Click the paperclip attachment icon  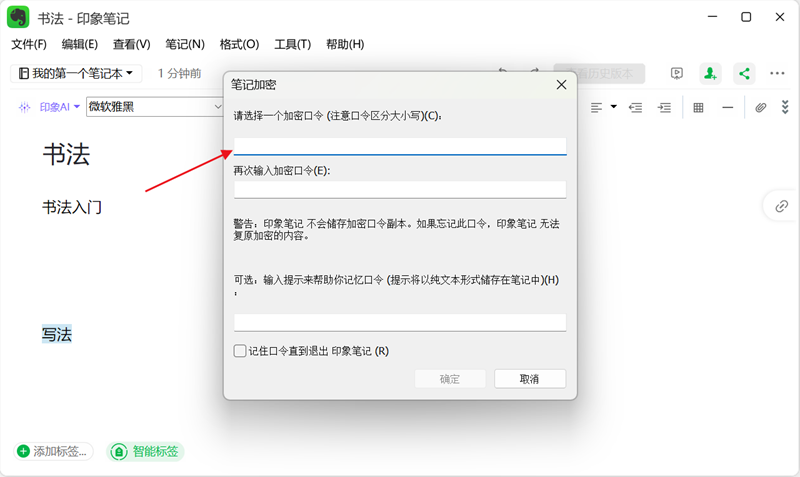pyautogui.click(x=761, y=107)
